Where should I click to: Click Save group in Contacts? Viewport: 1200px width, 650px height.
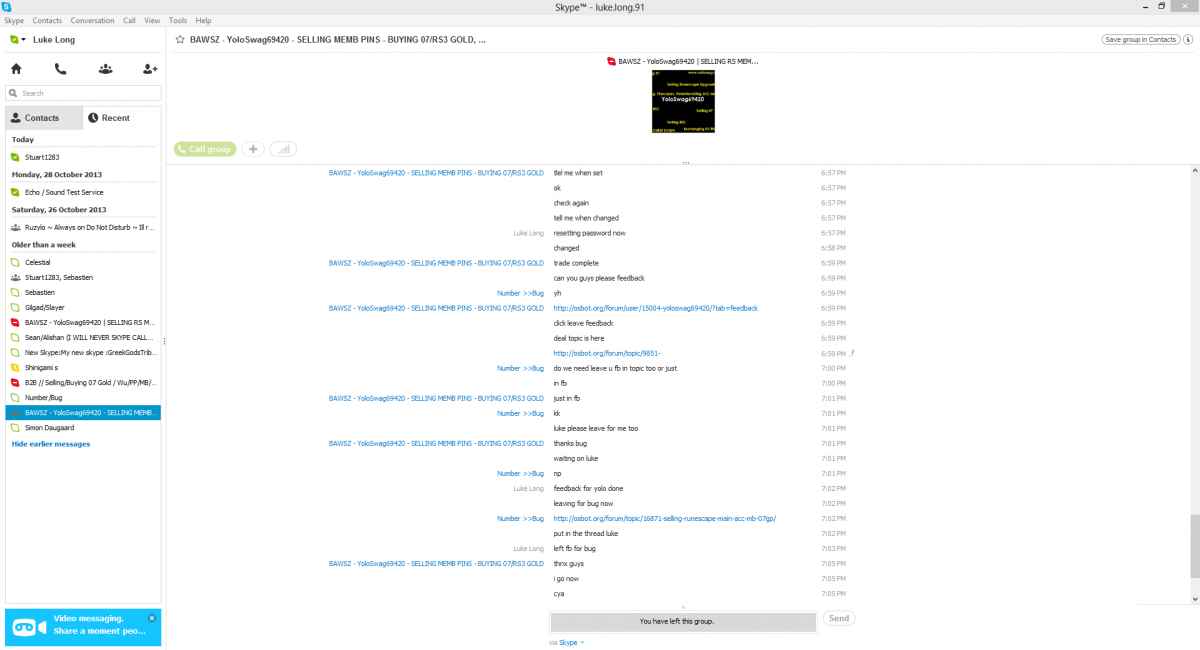[1140, 40]
